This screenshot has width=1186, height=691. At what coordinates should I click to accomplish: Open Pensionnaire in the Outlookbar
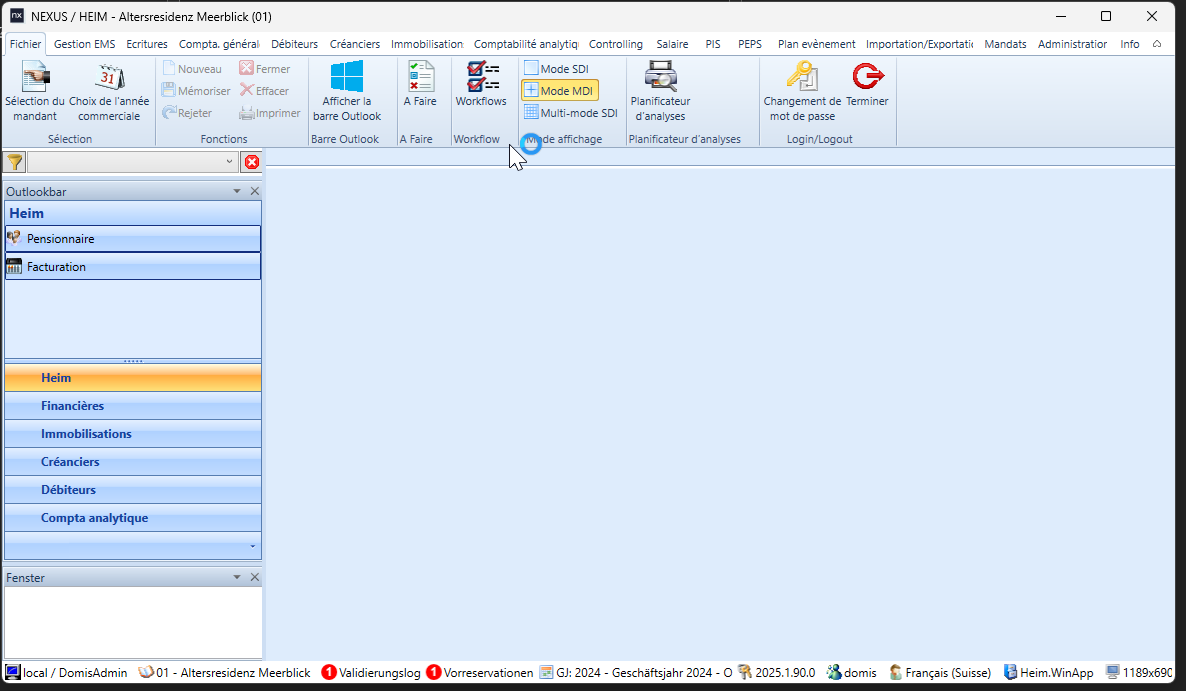(x=61, y=239)
